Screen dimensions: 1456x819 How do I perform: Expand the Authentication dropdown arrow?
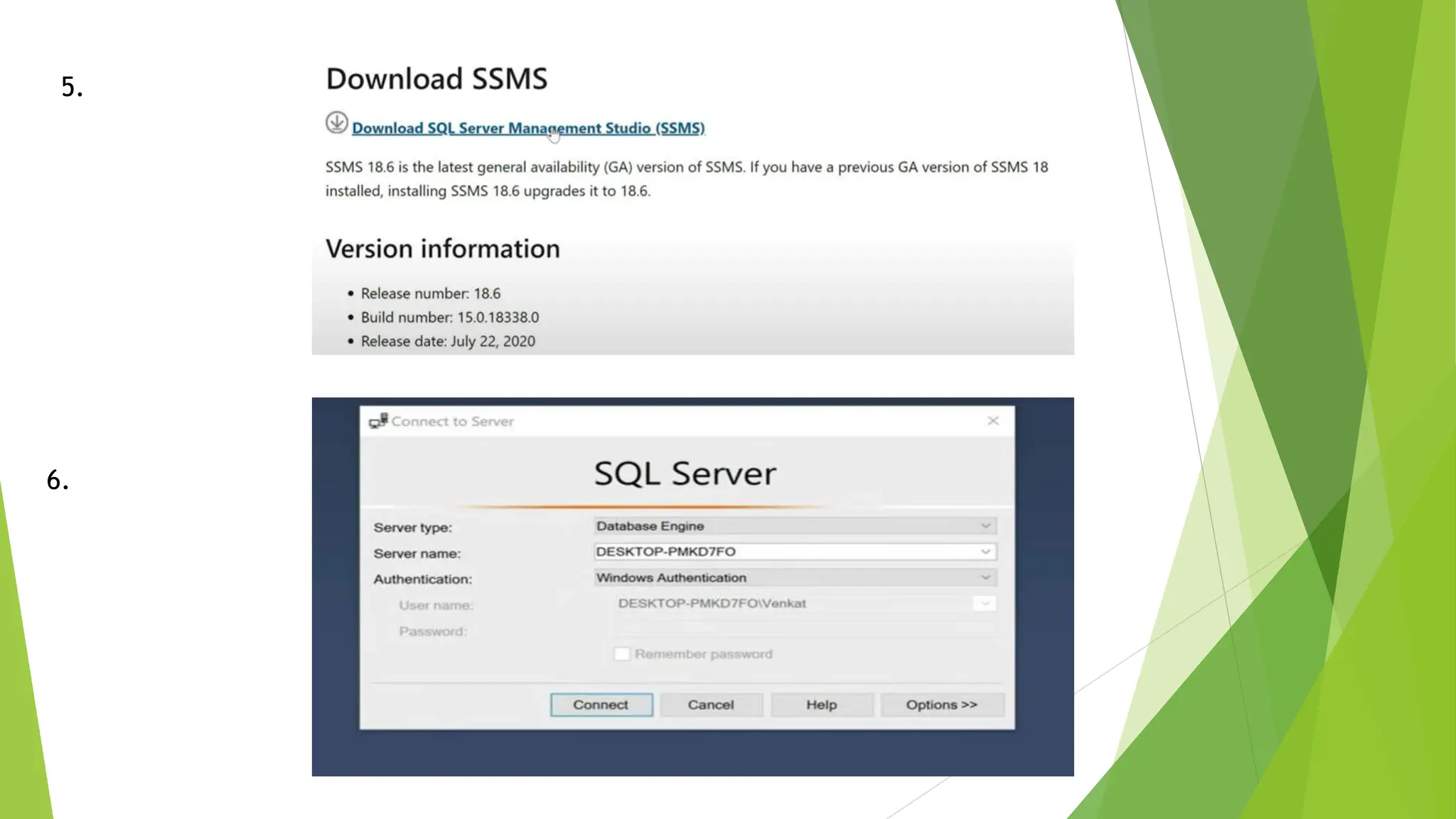tap(985, 577)
